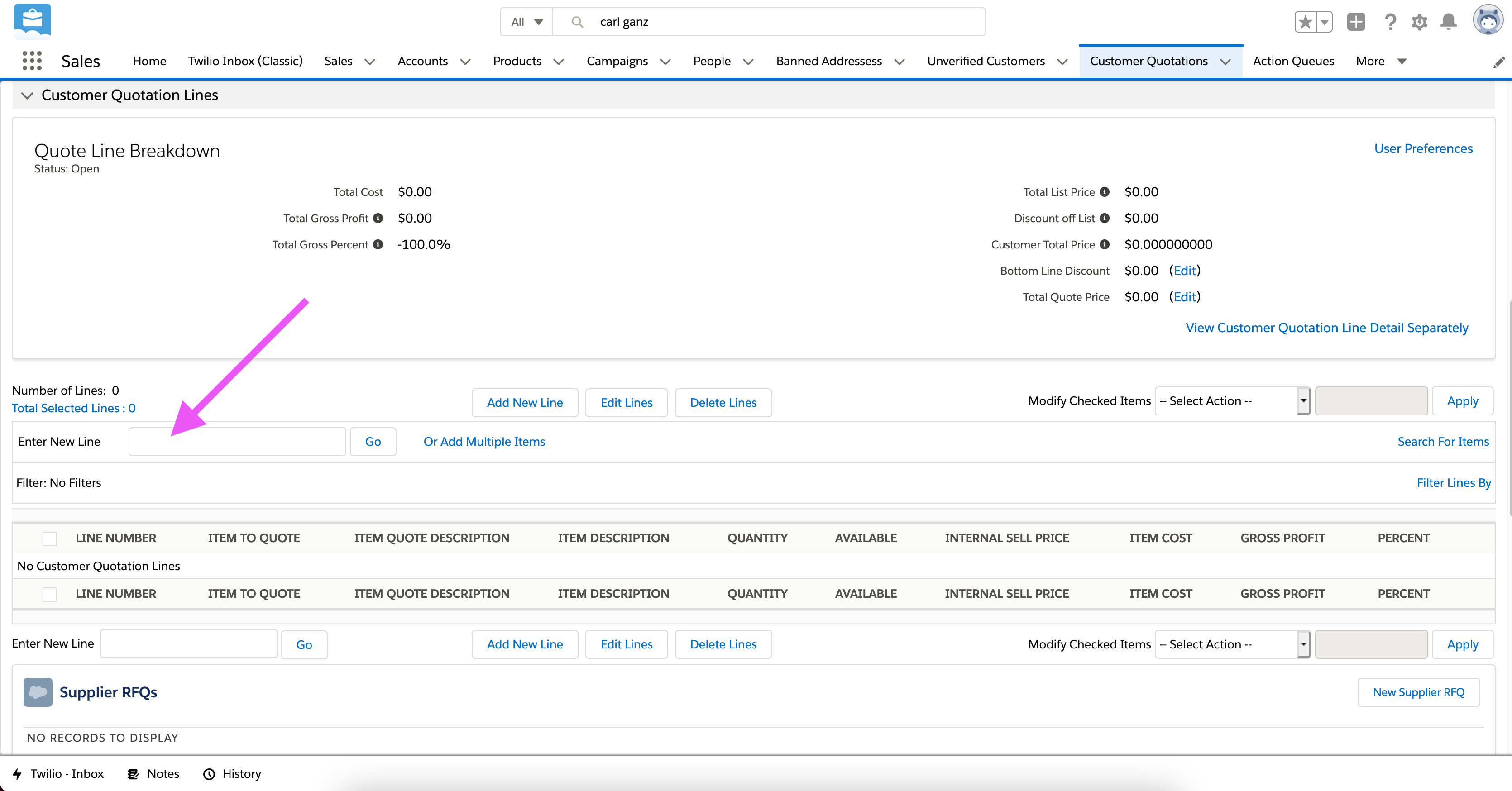View Customer Quotation Line Detail Separately
This screenshot has width=1512, height=791.
(1326, 328)
